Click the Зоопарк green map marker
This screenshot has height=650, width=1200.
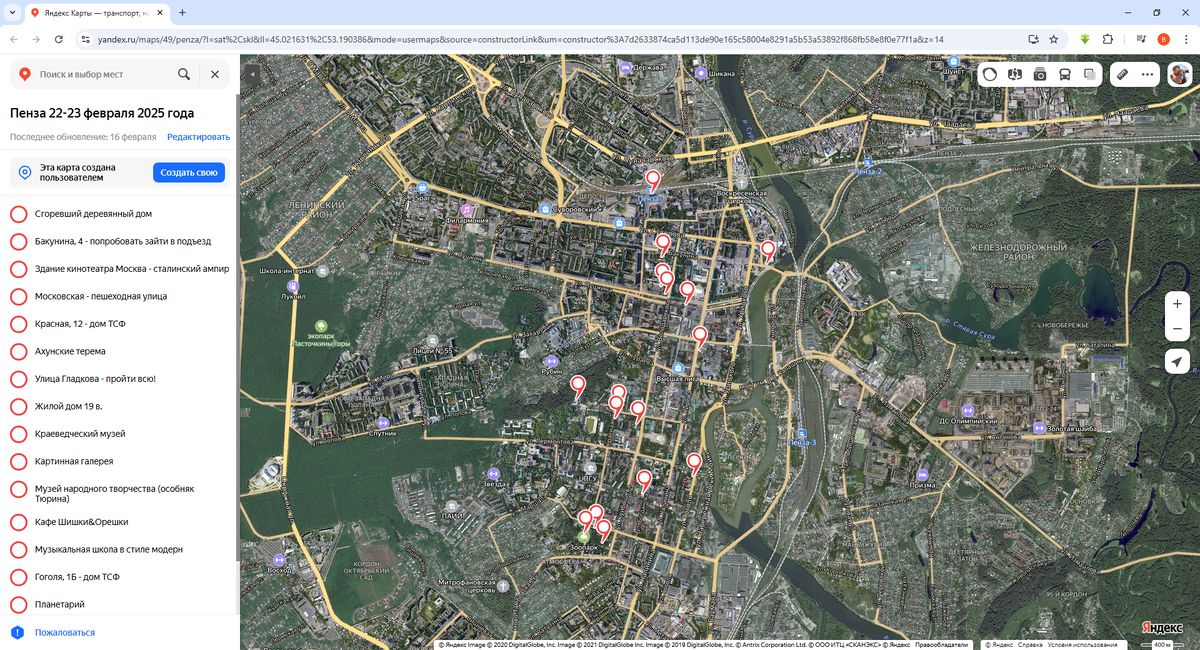(583, 537)
